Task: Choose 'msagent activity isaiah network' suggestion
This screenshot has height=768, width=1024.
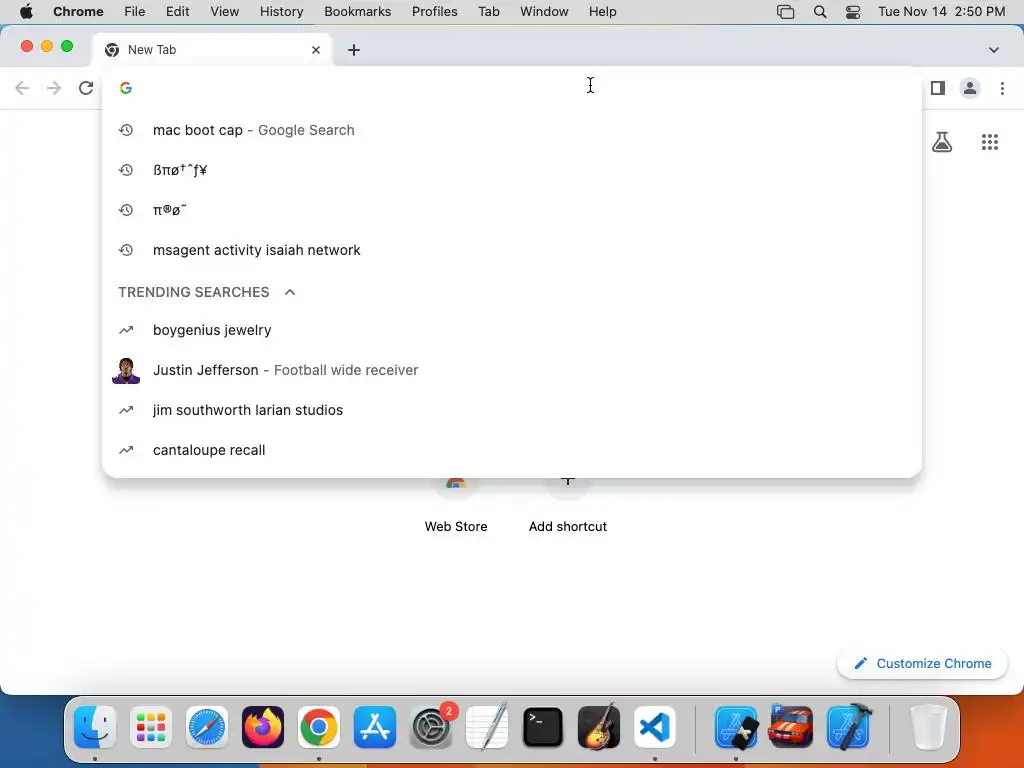Action: click(512, 249)
